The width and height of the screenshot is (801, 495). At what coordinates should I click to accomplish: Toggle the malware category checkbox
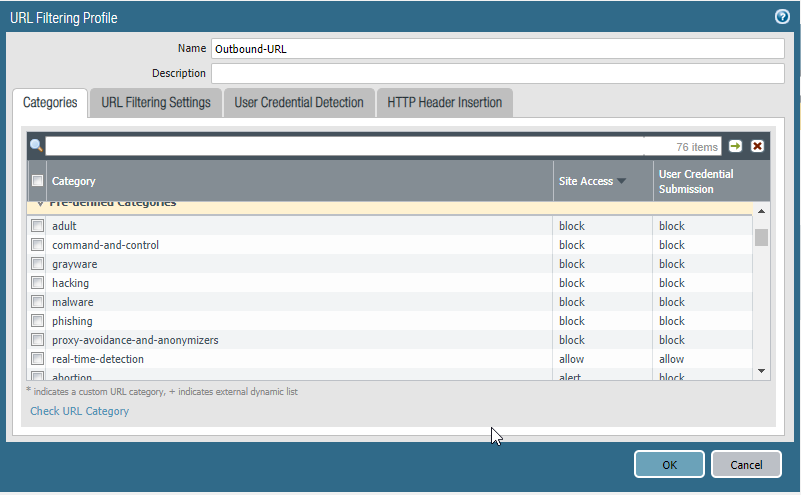[x=38, y=302]
